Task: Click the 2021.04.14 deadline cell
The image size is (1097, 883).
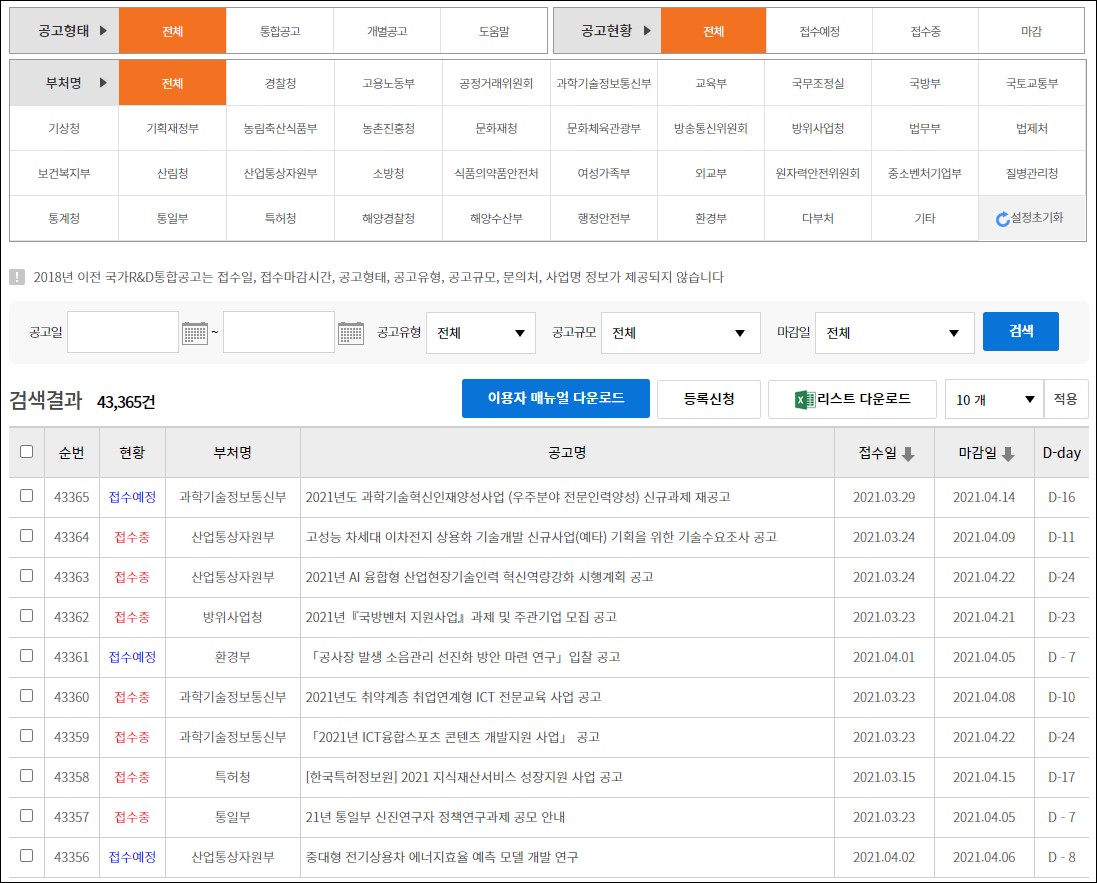Action: click(984, 497)
